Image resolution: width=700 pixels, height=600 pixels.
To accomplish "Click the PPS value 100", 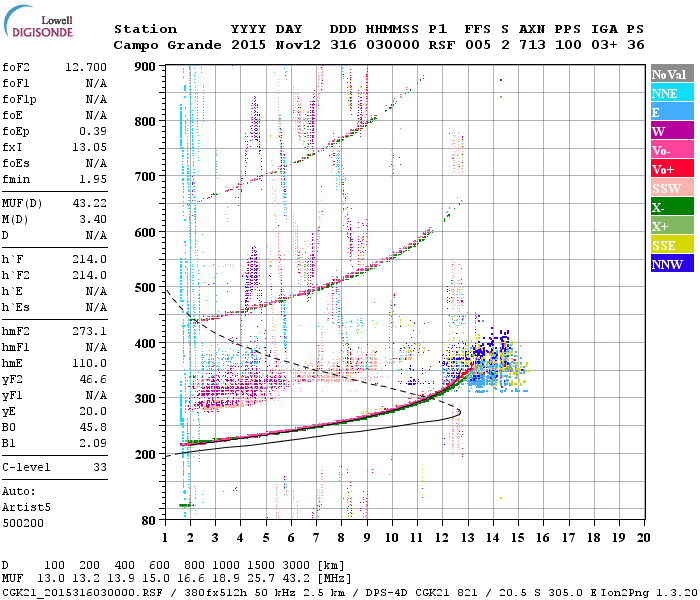I will click(568, 45).
